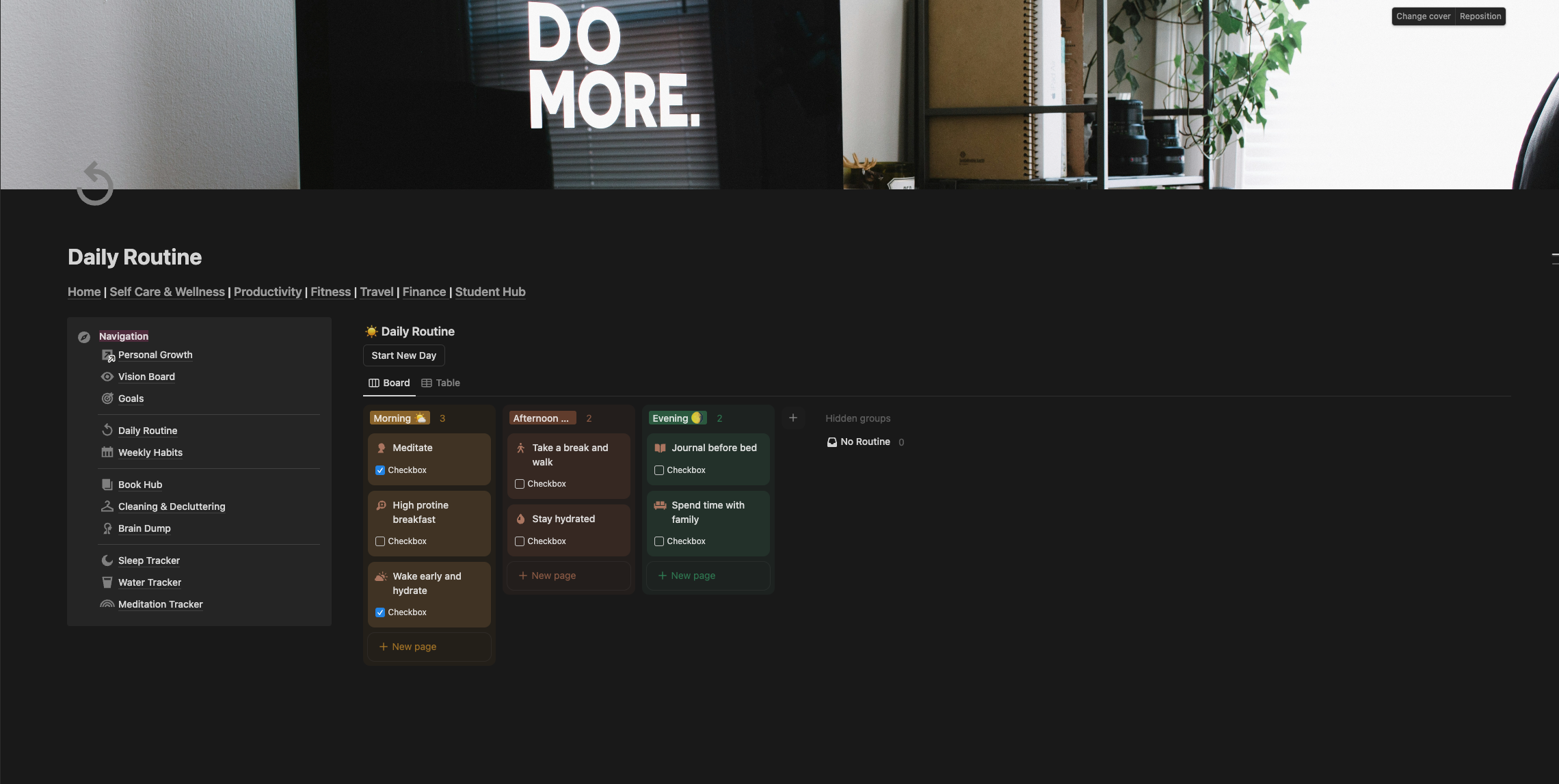Add a new page under Evening
Image resolution: width=1559 pixels, height=784 pixels.
[693, 576]
